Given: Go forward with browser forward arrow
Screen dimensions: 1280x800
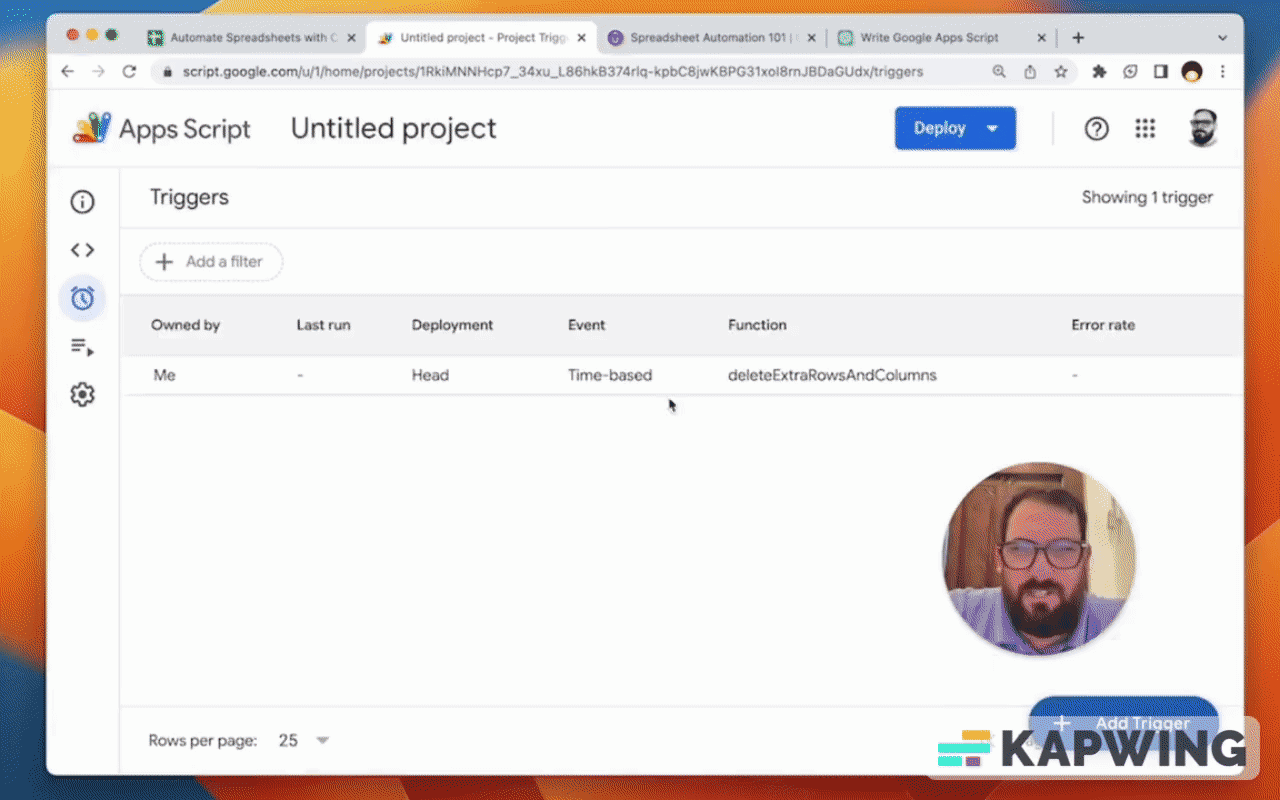Looking at the screenshot, I should point(98,72).
